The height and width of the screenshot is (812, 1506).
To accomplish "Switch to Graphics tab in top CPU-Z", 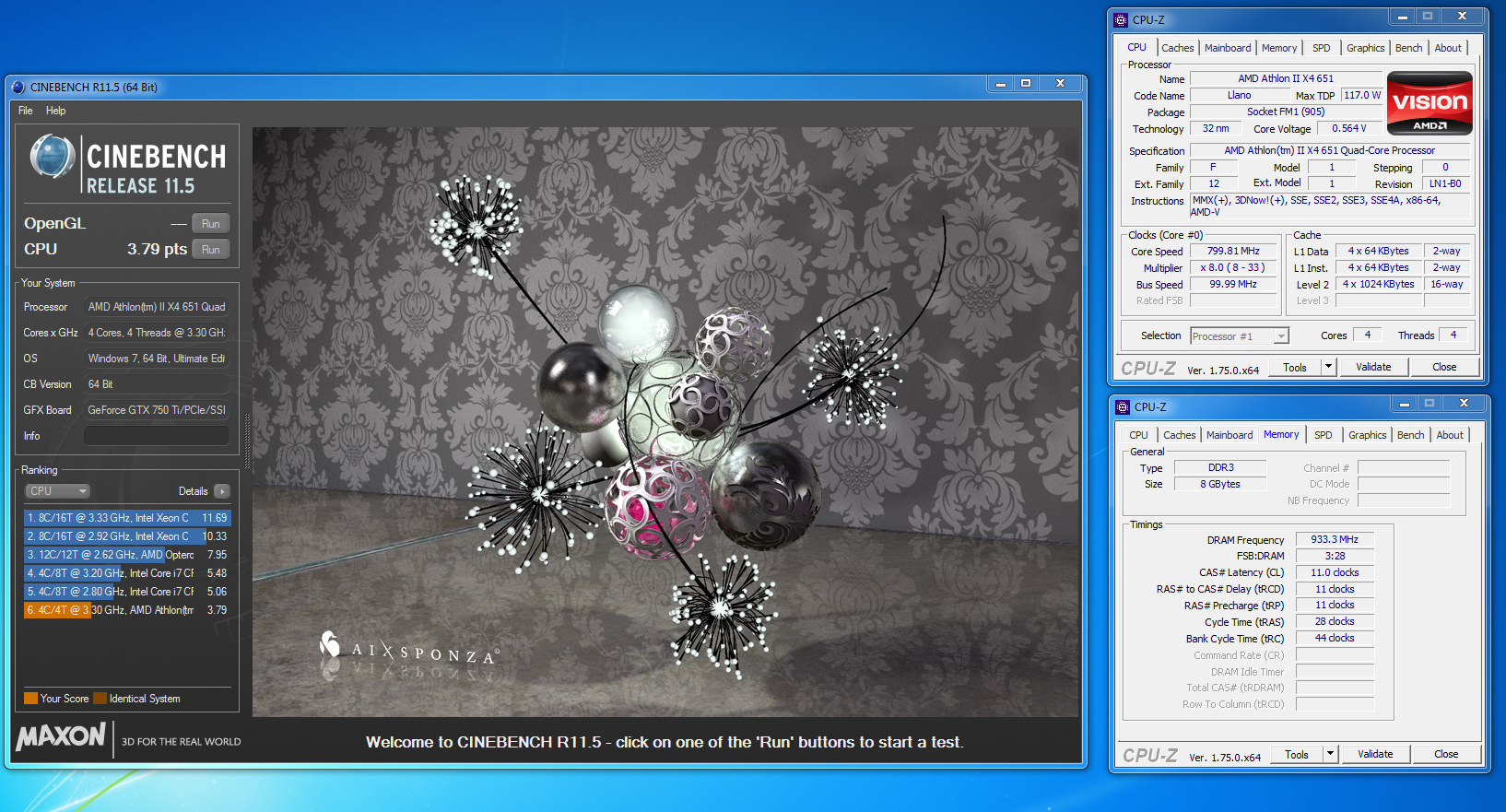I will [1365, 48].
